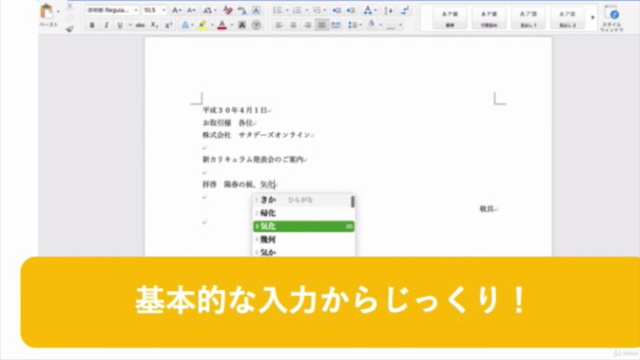Open the Paste options arrow

point(58,11)
